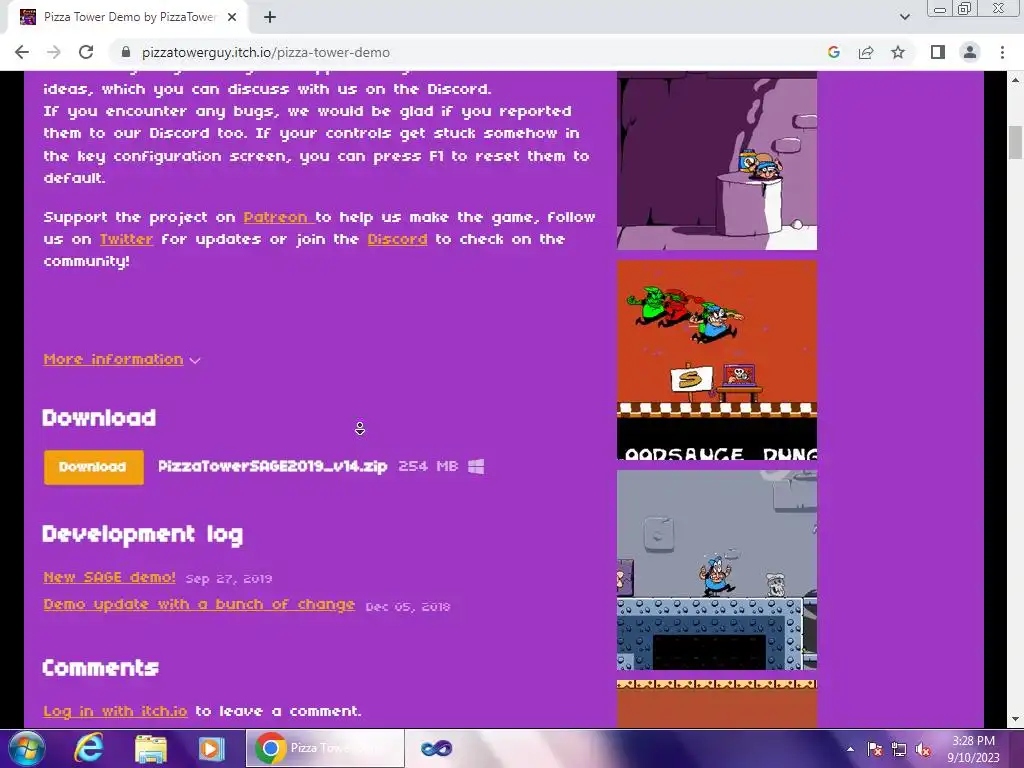This screenshot has height=768, width=1024.
Task: Click the Development log heading
Action: click(142, 534)
